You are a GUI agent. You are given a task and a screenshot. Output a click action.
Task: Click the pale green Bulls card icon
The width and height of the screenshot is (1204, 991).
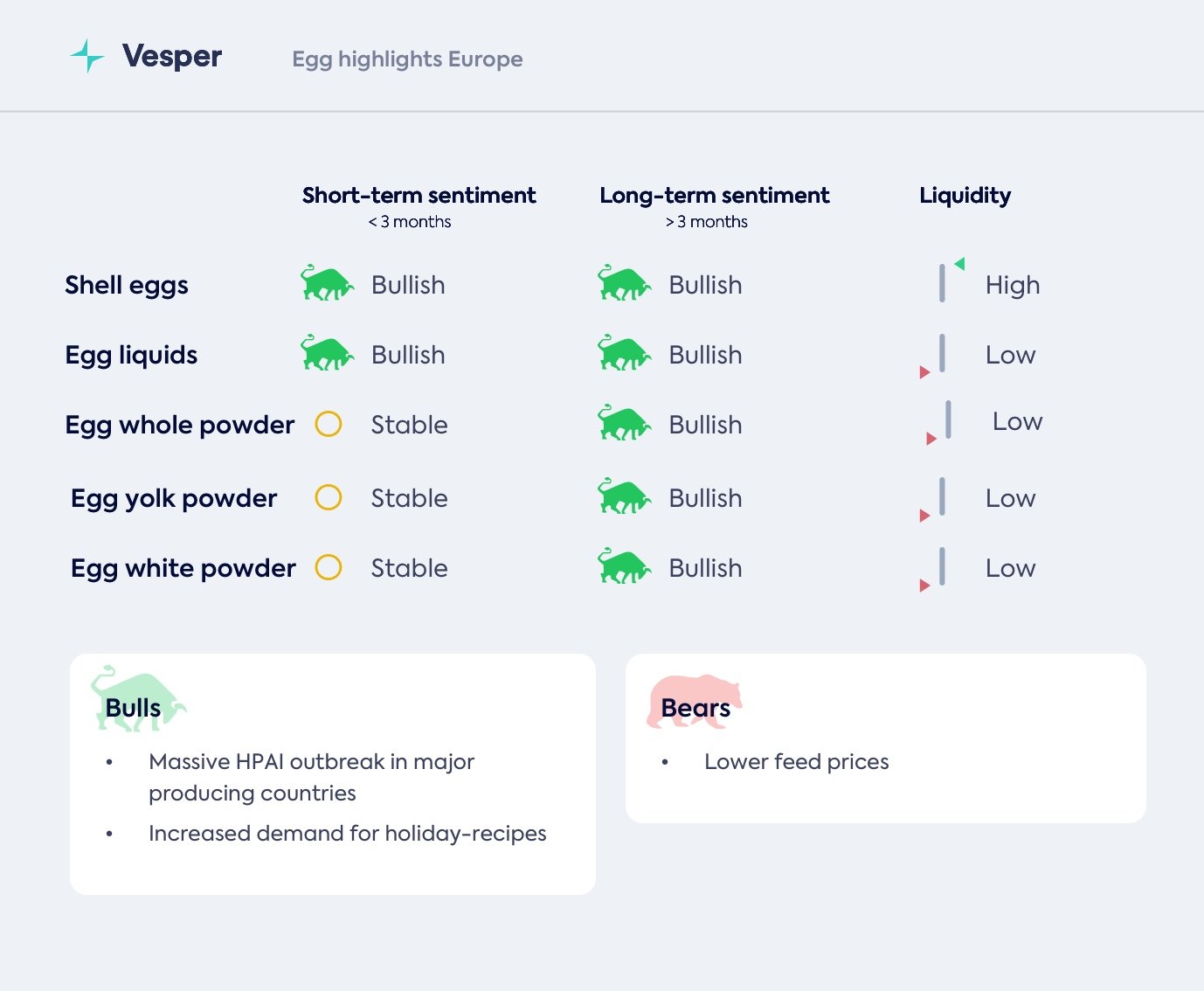[137, 697]
